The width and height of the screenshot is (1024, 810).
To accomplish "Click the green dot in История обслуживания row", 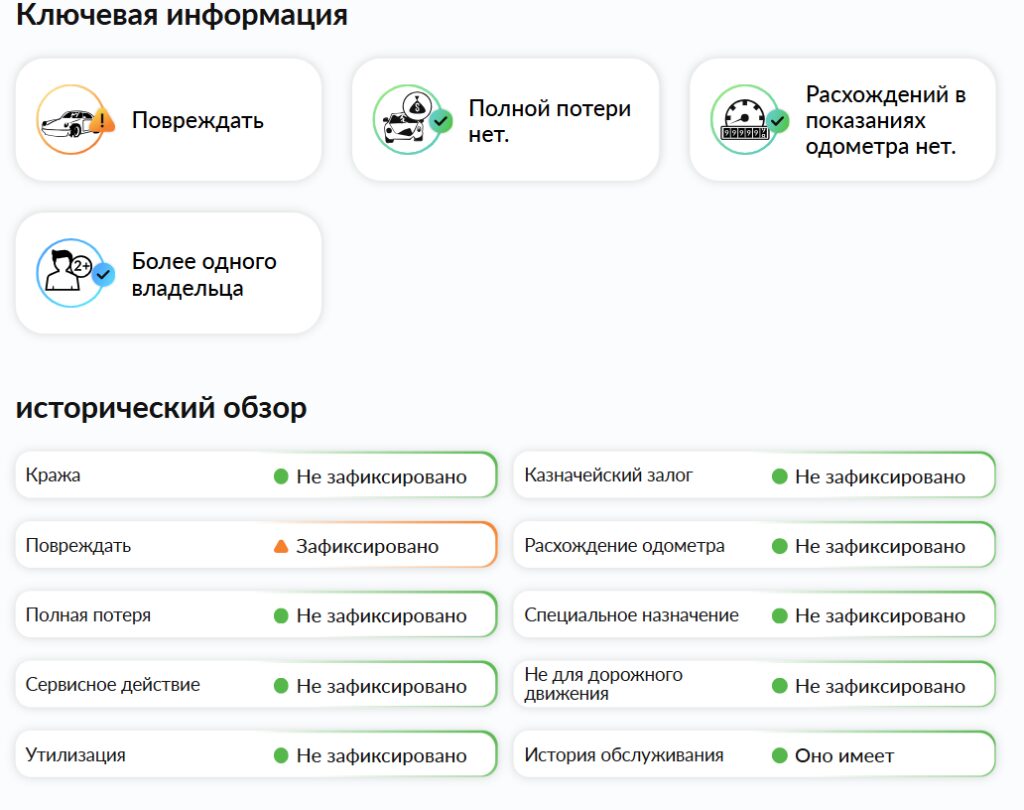I will click(779, 755).
